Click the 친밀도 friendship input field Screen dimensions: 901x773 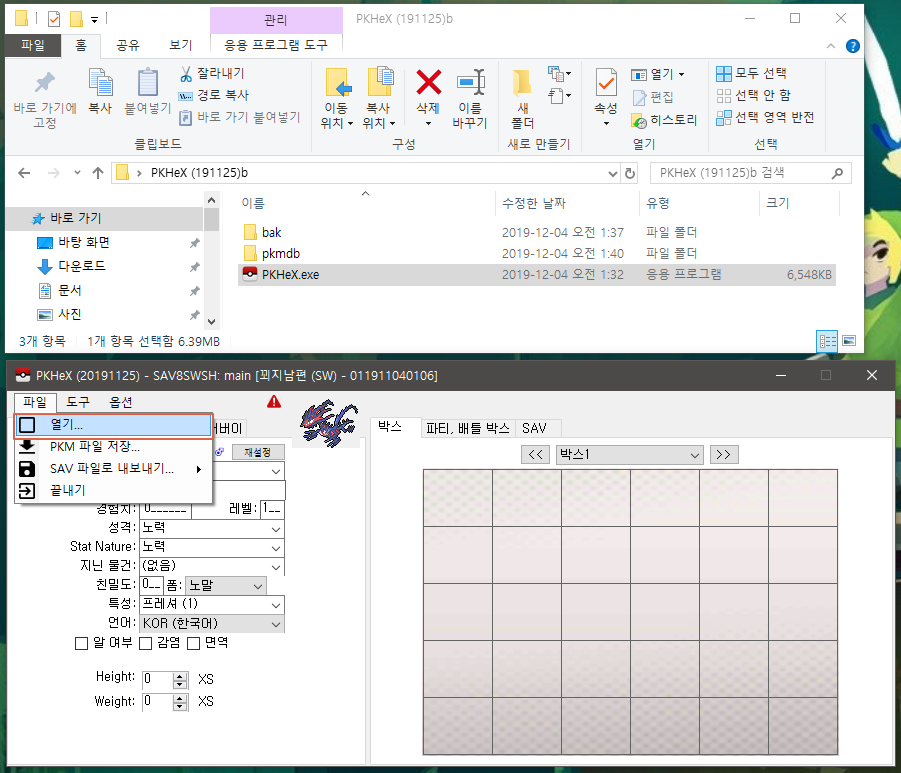[x=152, y=585]
